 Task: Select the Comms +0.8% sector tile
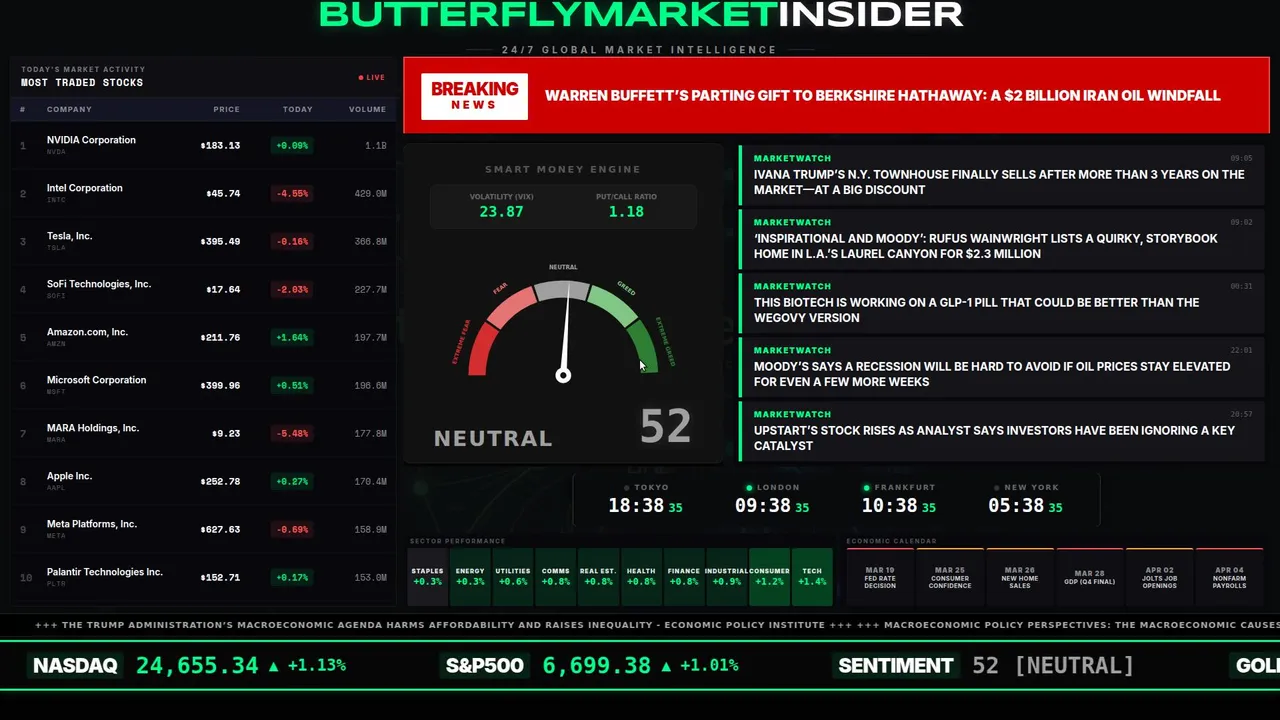pos(555,577)
